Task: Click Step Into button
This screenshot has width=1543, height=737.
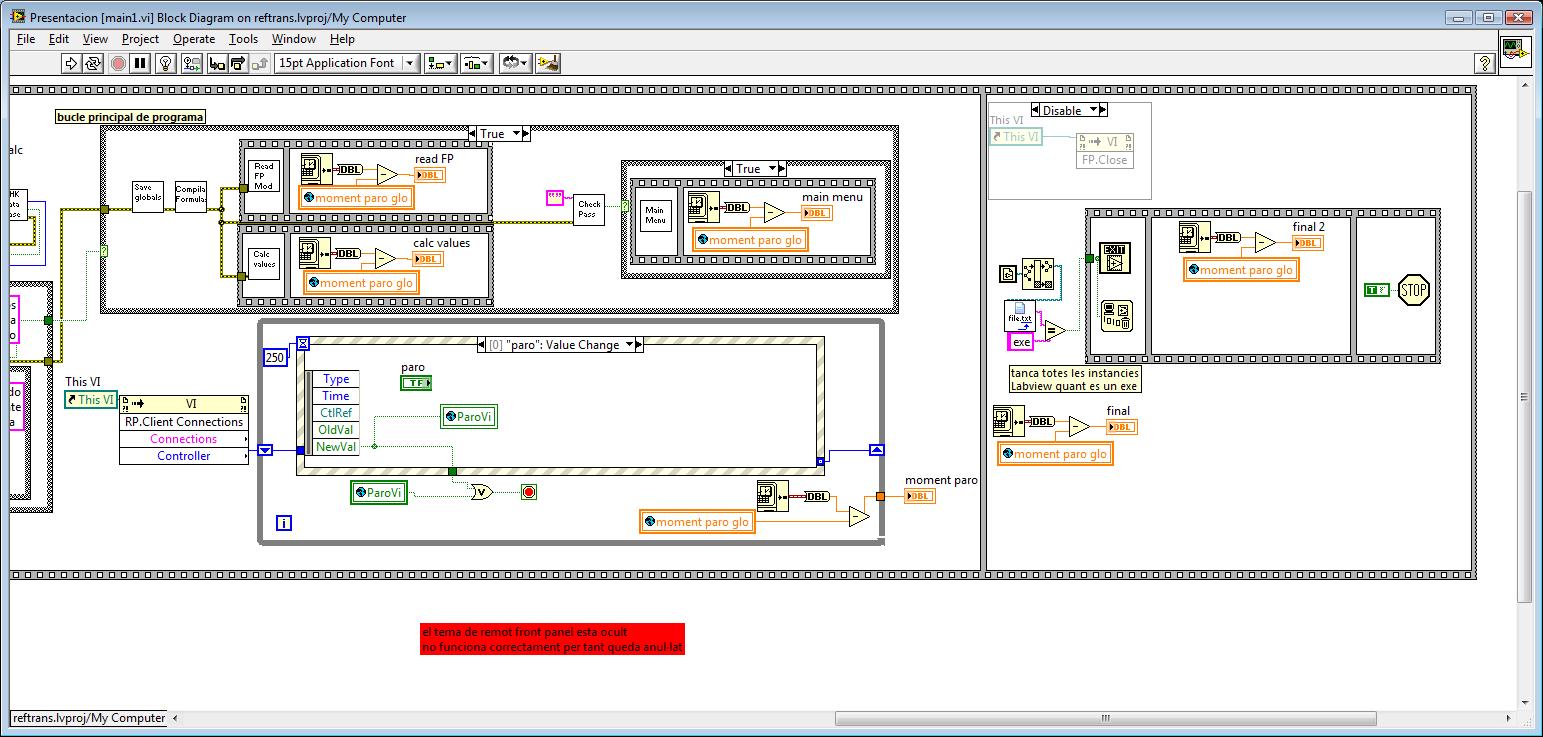Action: pos(216,63)
